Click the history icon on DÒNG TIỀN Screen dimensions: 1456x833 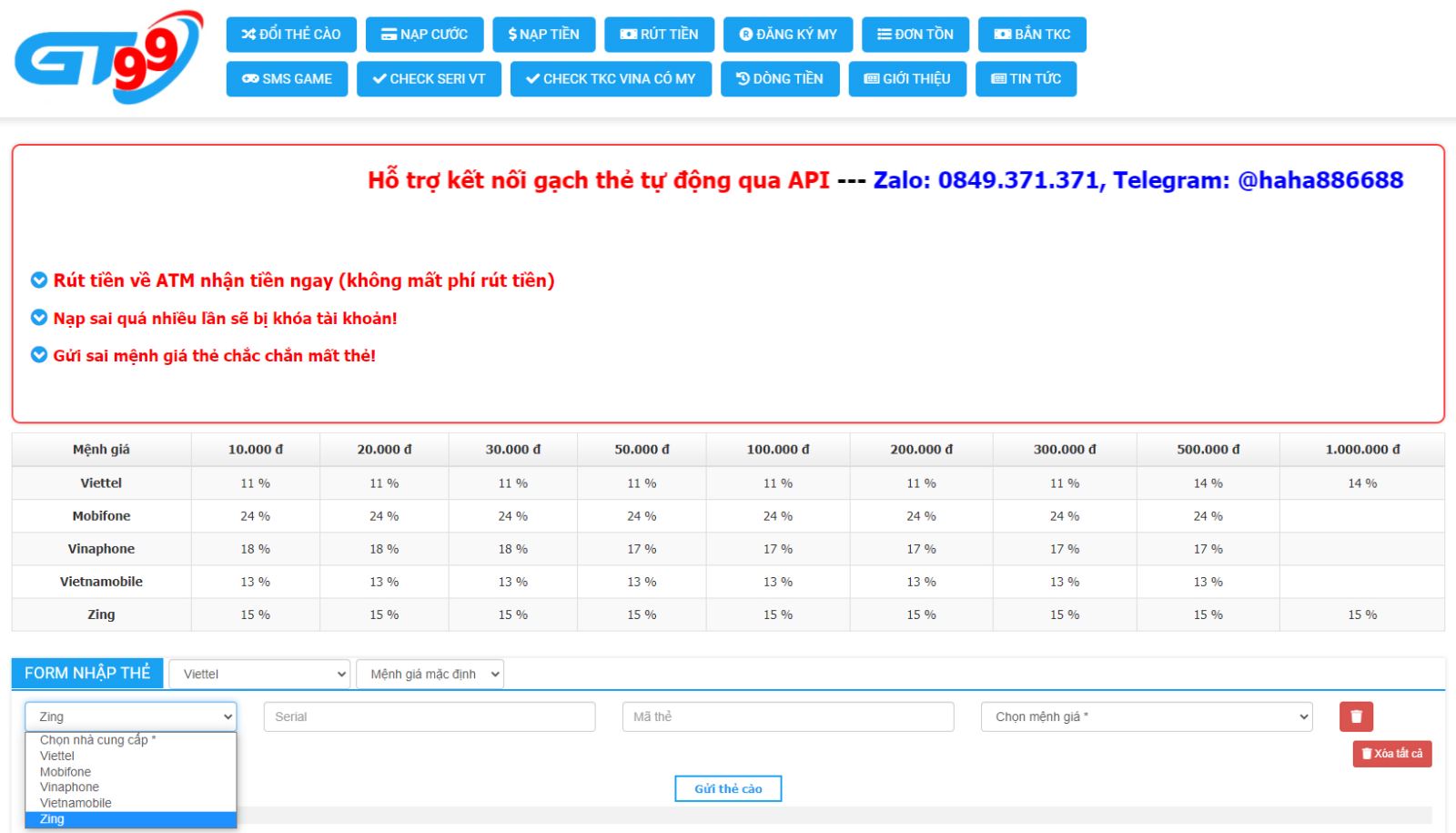coord(743,79)
